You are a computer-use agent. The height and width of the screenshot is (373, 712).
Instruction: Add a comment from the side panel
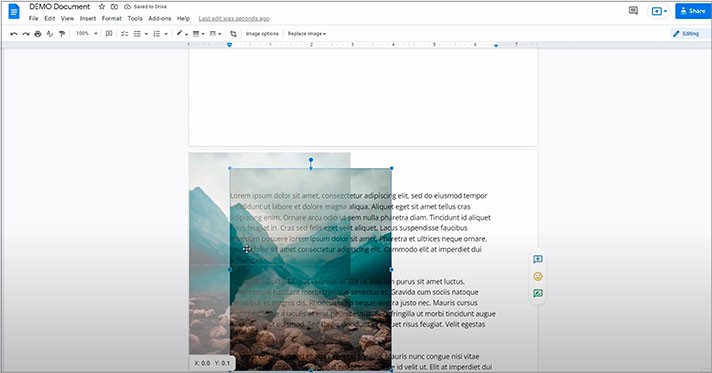[x=538, y=259]
